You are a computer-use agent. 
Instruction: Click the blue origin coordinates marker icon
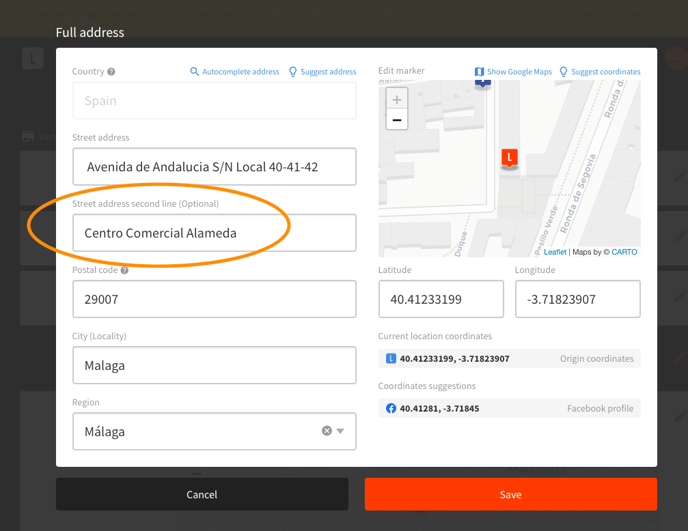coord(391,358)
